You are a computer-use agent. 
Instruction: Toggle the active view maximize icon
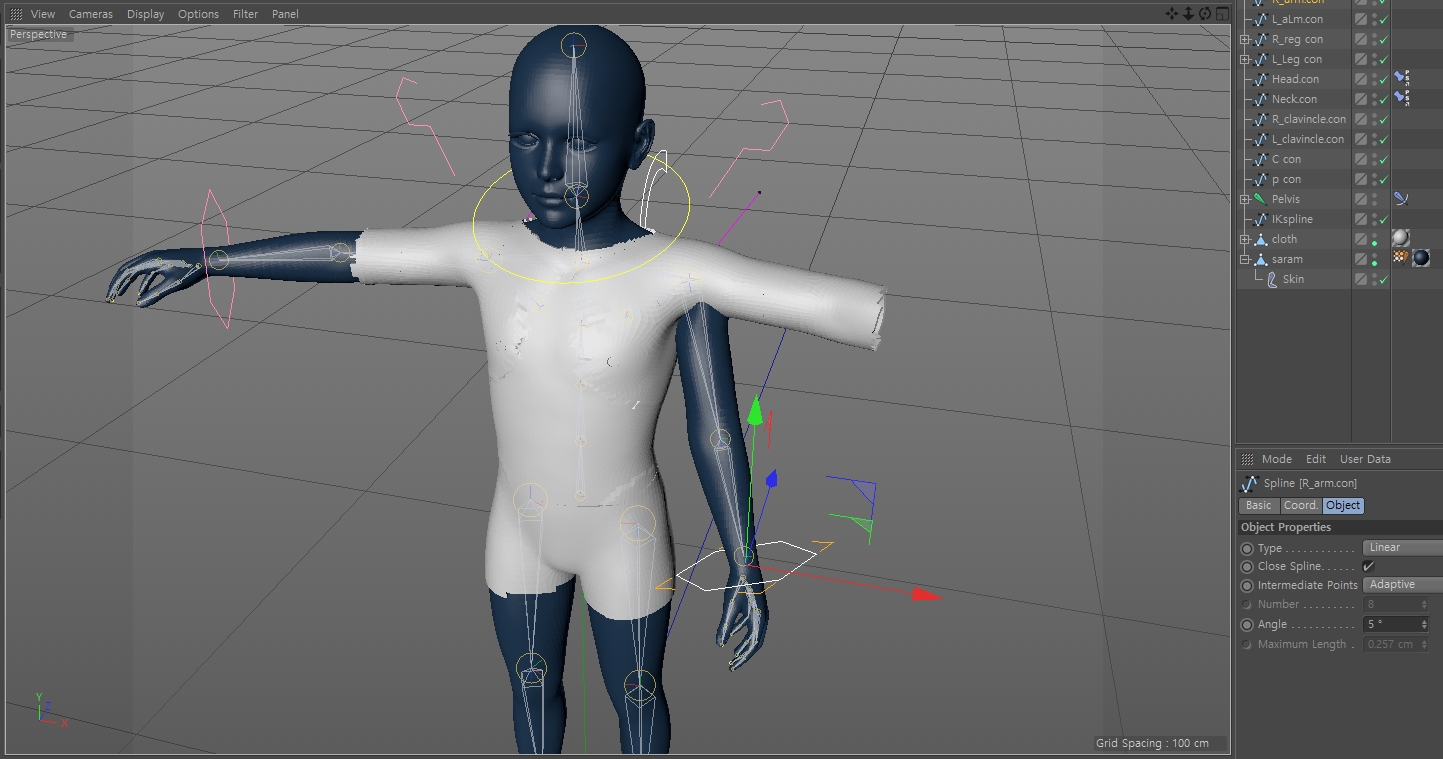[1221, 14]
